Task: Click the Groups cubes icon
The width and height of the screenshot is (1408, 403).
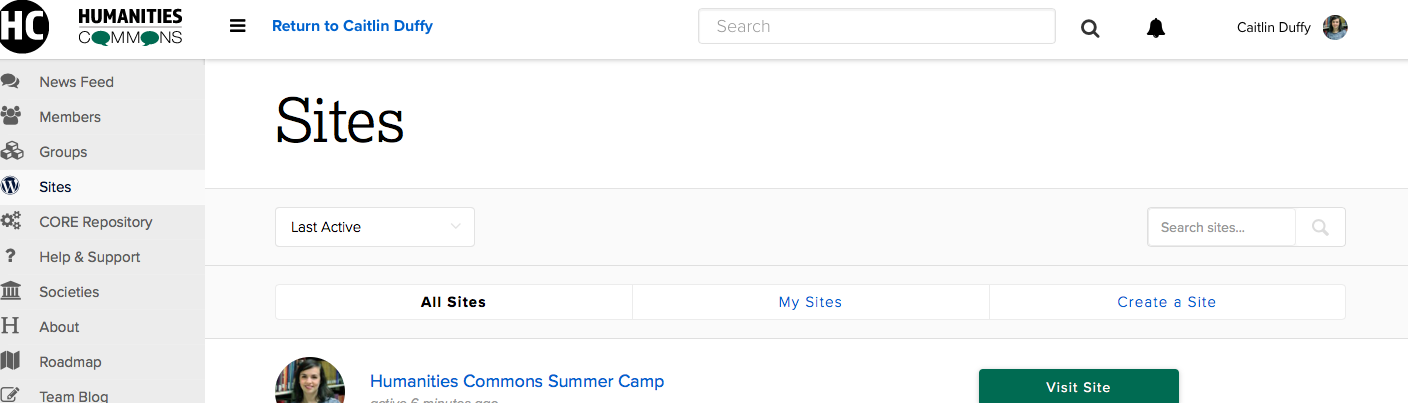Action: coord(11,152)
